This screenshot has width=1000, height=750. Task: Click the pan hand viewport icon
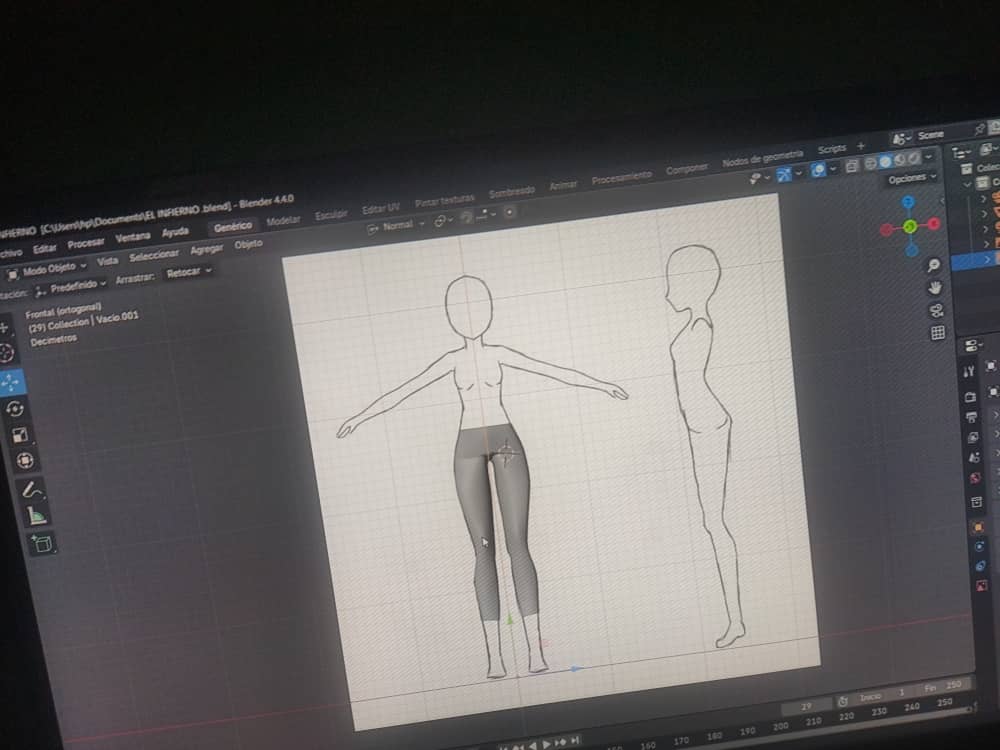pos(935,288)
